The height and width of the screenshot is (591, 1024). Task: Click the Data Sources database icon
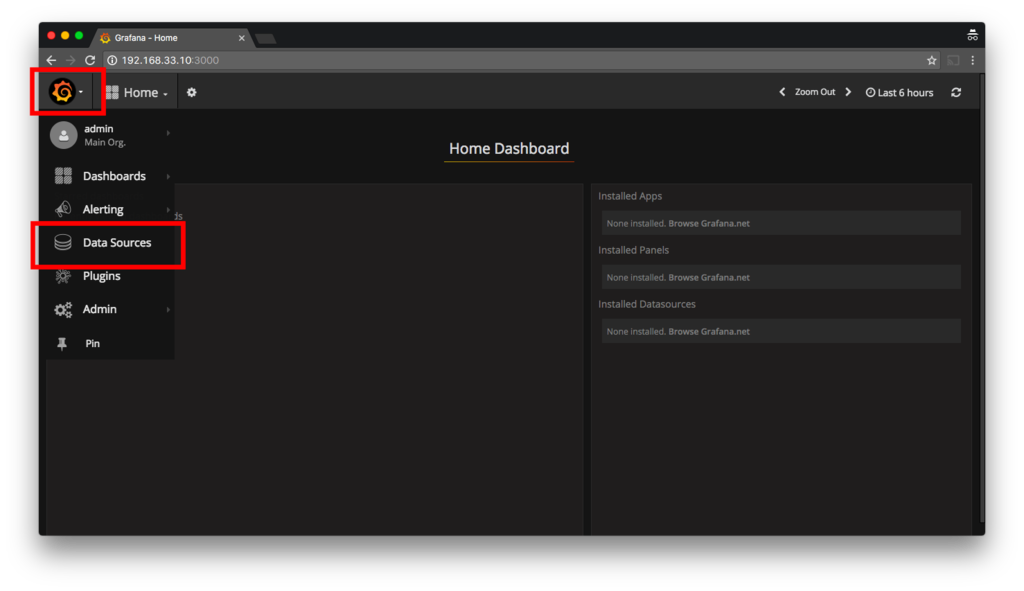[x=63, y=242]
